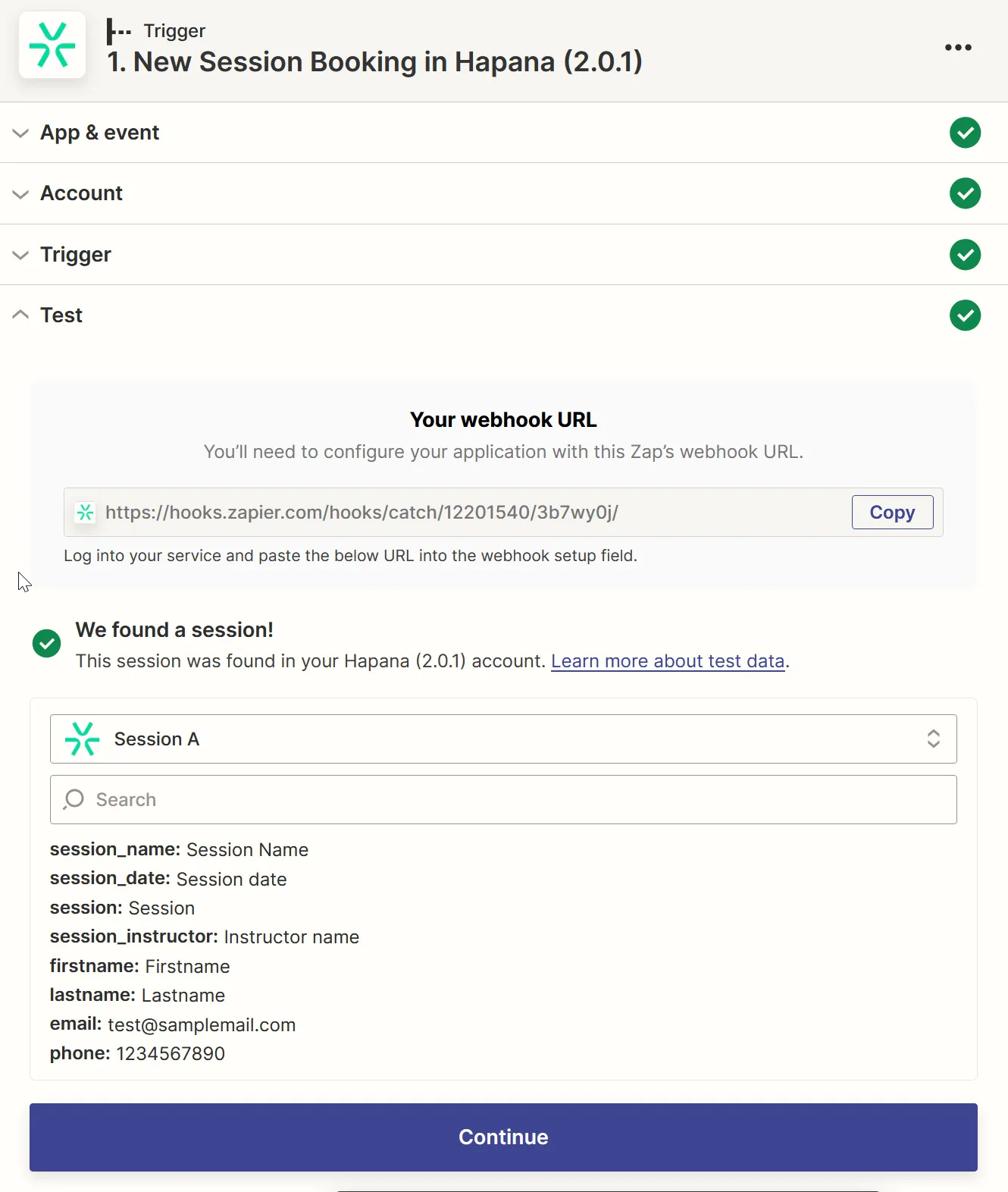Open Learn more about test data link
The width and height of the screenshot is (1008, 1192).
667,661
